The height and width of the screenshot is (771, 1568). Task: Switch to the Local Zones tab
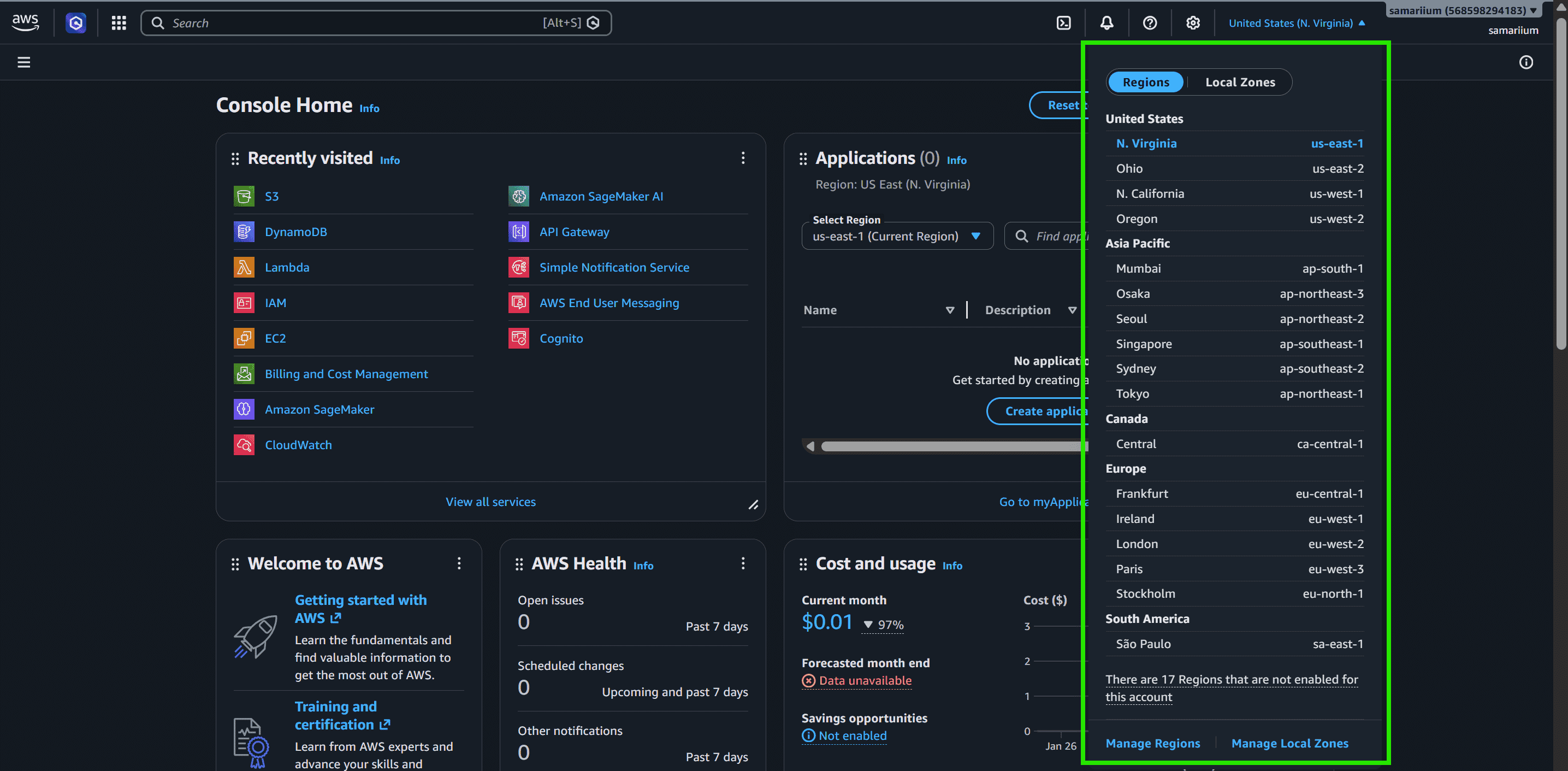(x=1240, y=82)
